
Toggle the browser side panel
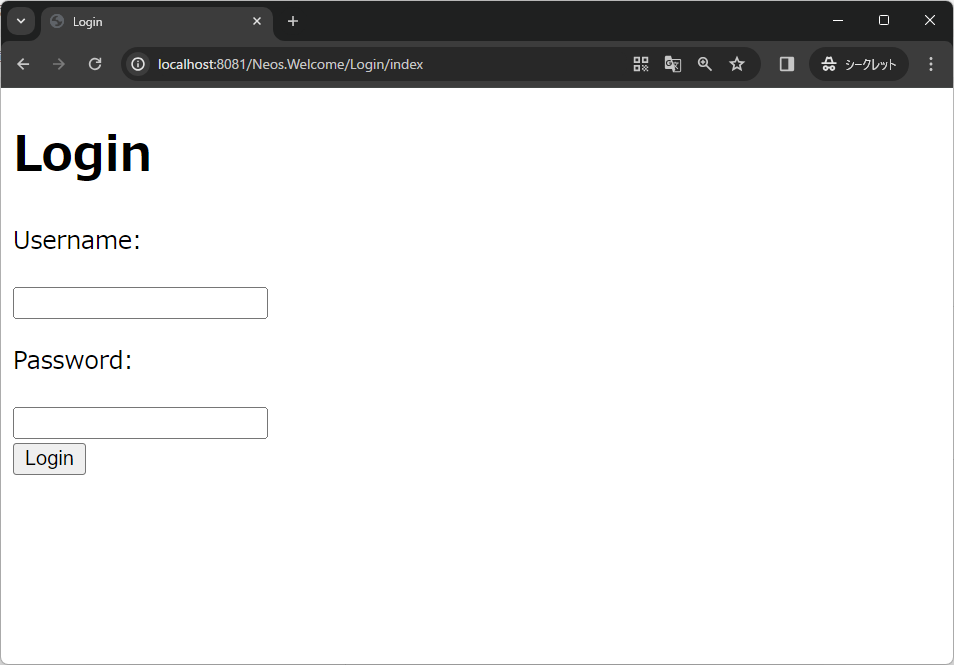pyautogui.click(x=787, y=64)
